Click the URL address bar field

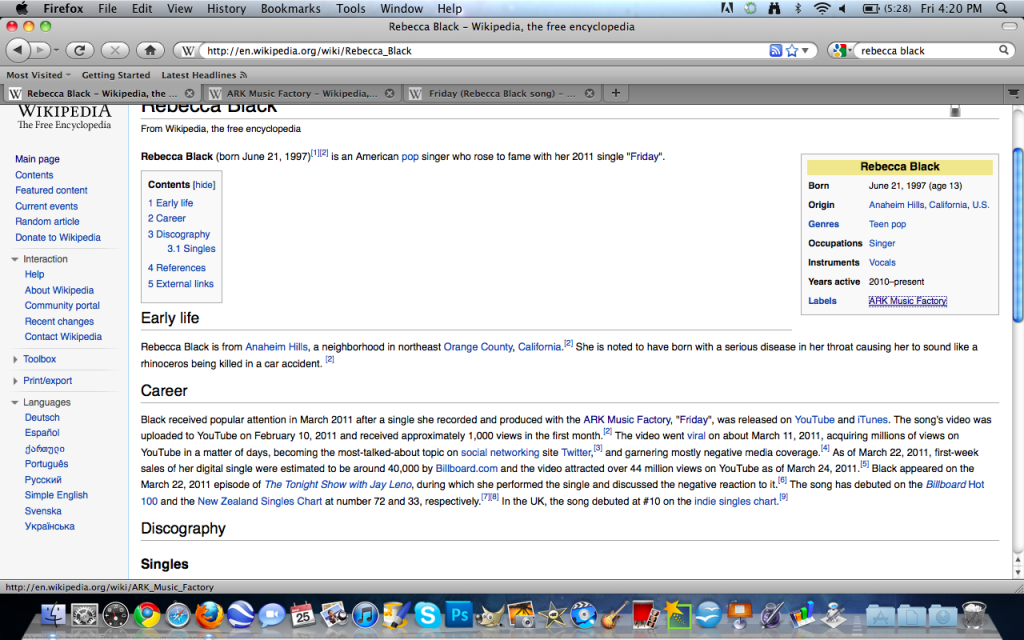(x=483, y=50)
